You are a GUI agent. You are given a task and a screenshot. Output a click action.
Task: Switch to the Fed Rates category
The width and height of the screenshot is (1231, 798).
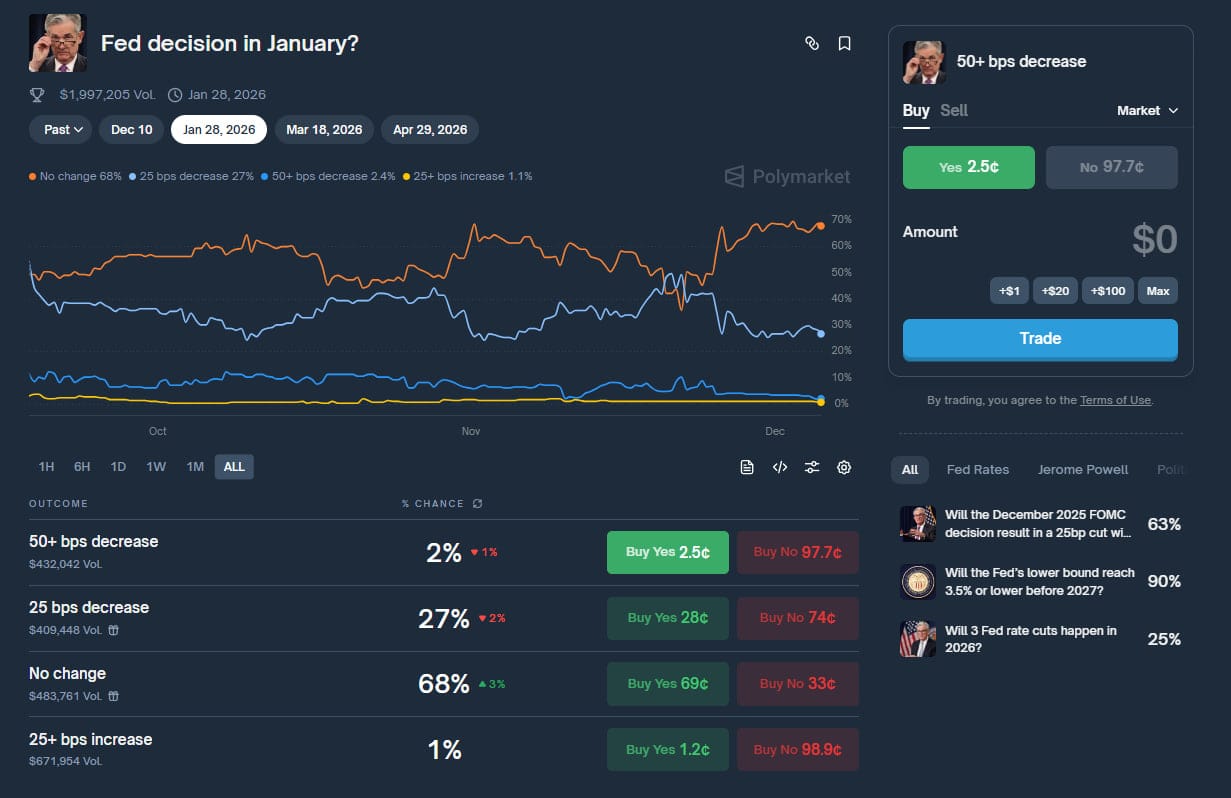(x=978, y=469)
